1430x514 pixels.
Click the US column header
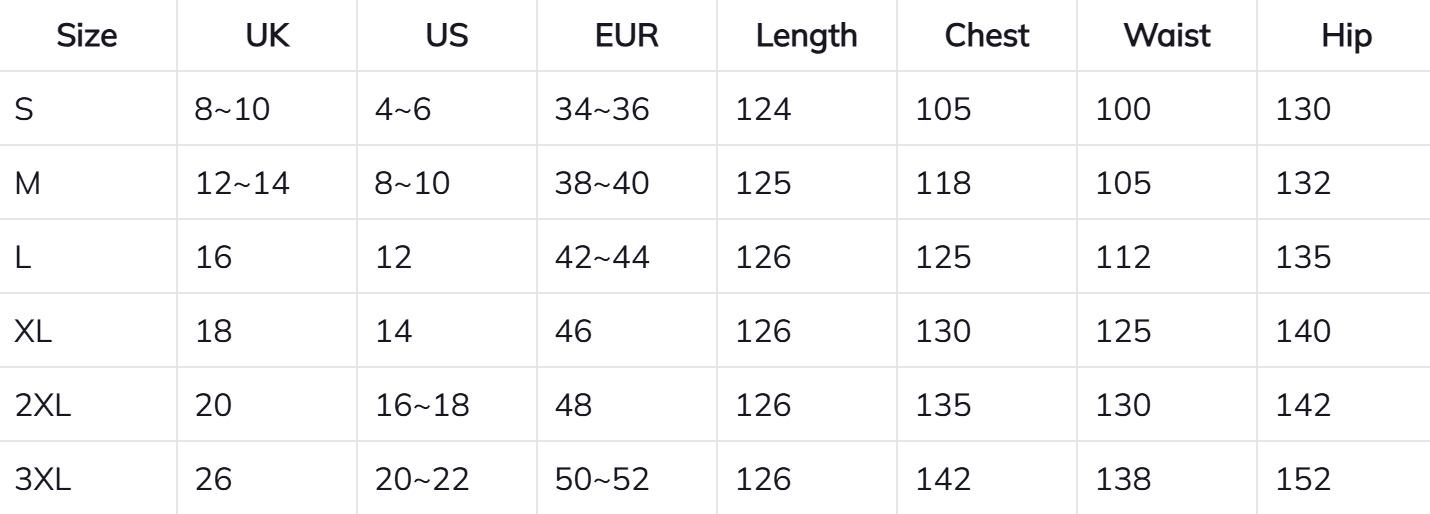point(447,37)
